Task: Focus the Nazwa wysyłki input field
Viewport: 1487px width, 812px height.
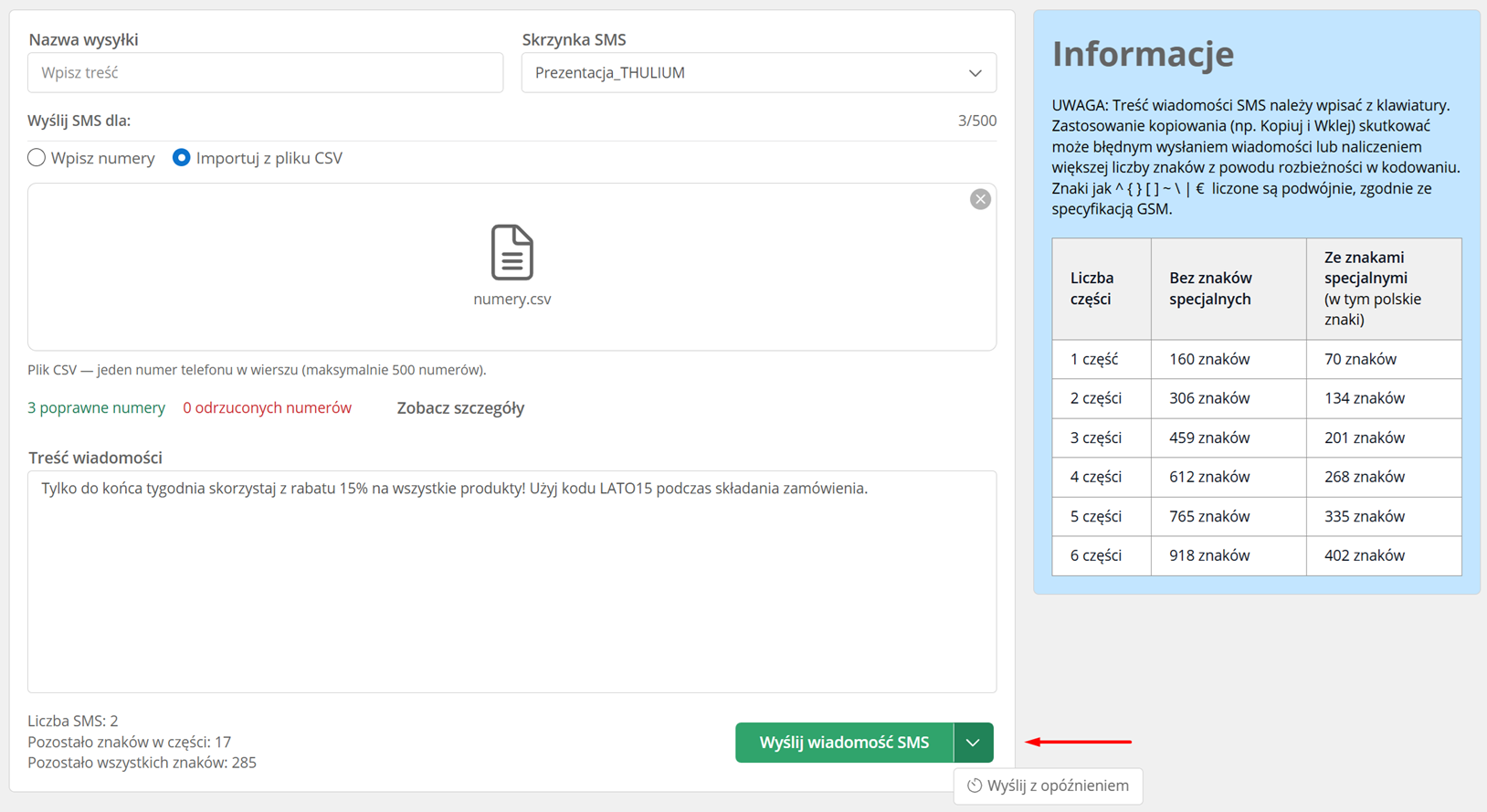Action: pos(265,73)
